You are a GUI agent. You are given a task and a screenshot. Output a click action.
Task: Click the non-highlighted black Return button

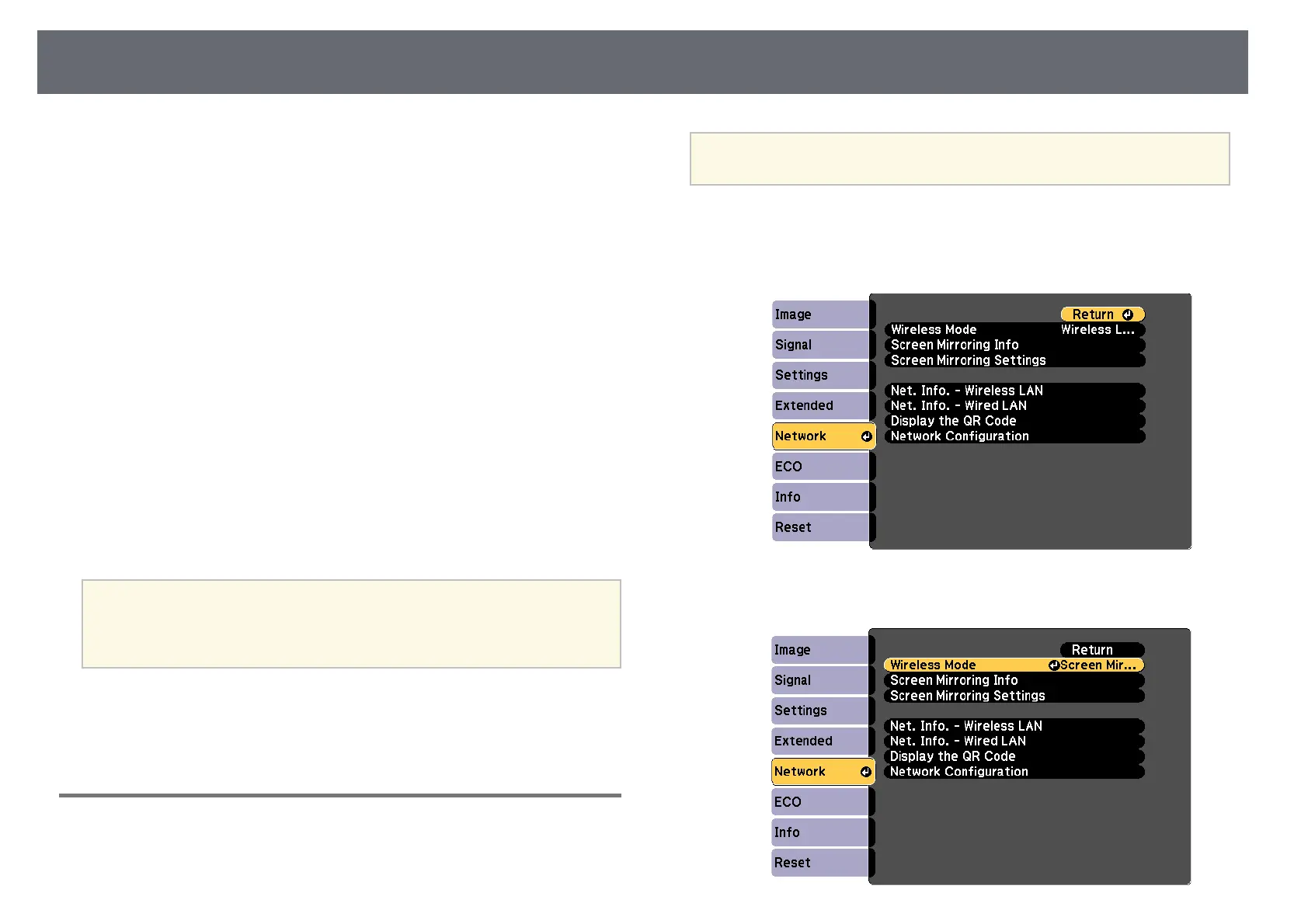pyautogui.click(x=1102, y=650)
